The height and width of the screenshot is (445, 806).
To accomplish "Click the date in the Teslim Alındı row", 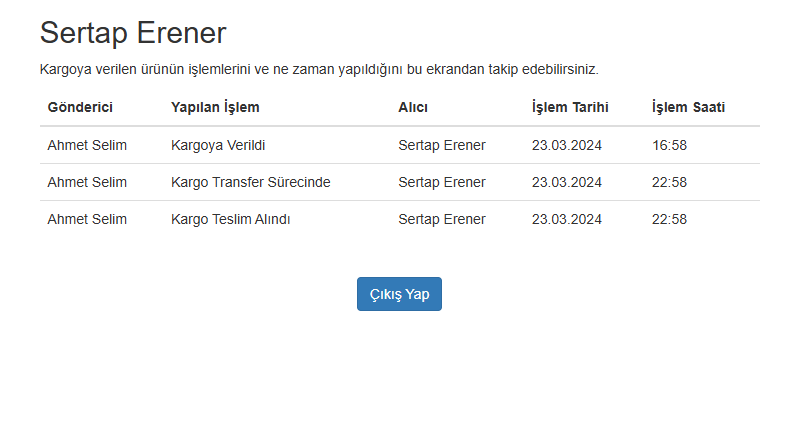I will pyautogui.click(x=566, y=219).
